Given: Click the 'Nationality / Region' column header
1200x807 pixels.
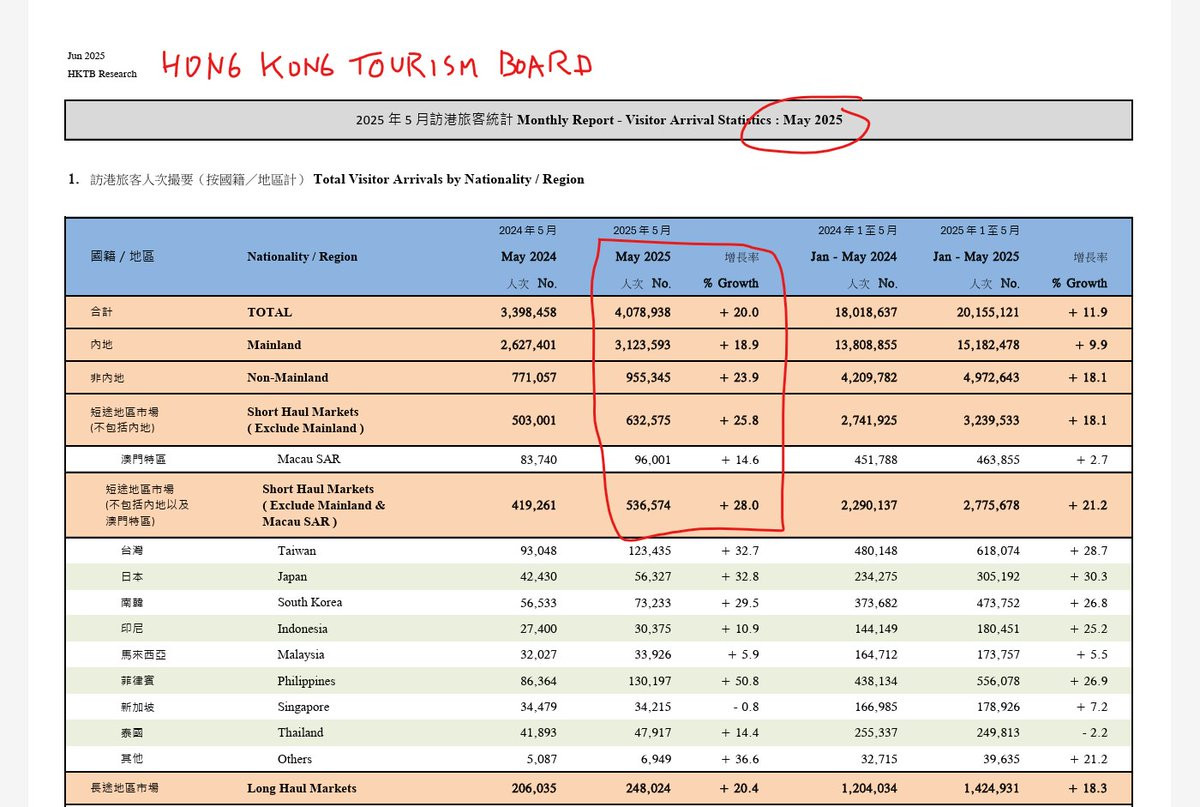Looking at the screenshot, I should [302, 257].
